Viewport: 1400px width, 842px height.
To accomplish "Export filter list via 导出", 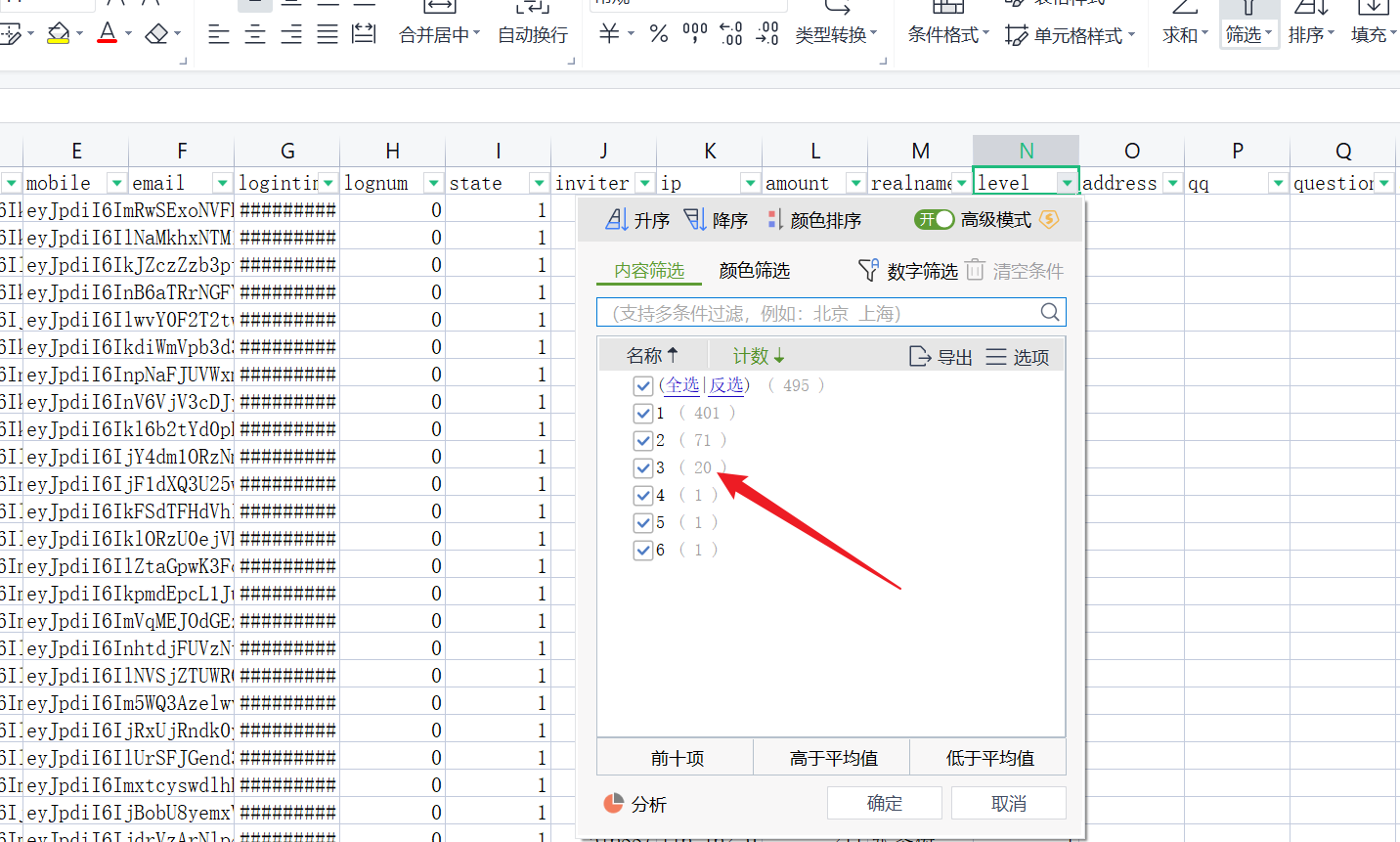I will click(x=941, y=357).
